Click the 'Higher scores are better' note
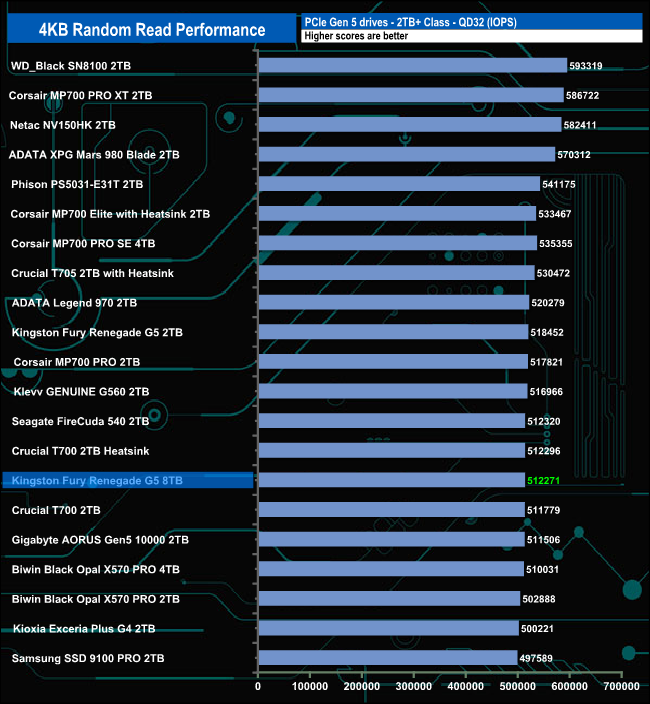The width and height of the screenshot is (650, 704). click(x=356, y=36)
